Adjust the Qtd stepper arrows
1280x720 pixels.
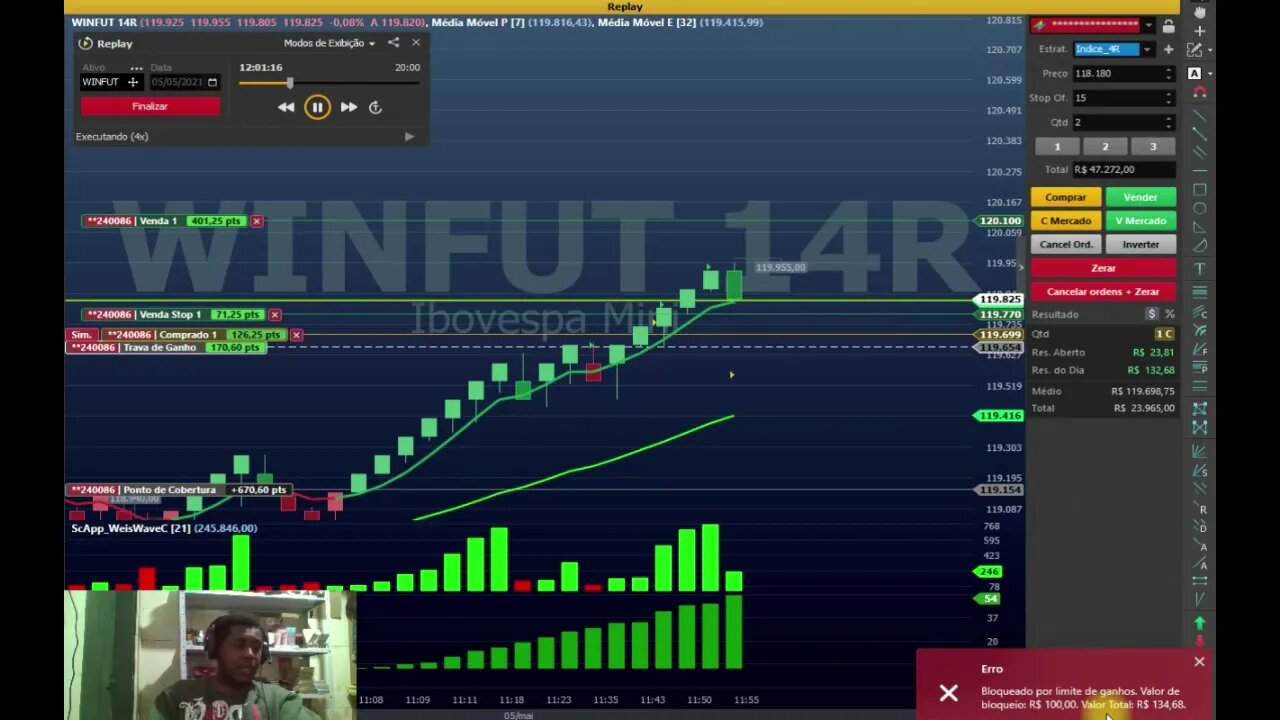click(1169, 122)
